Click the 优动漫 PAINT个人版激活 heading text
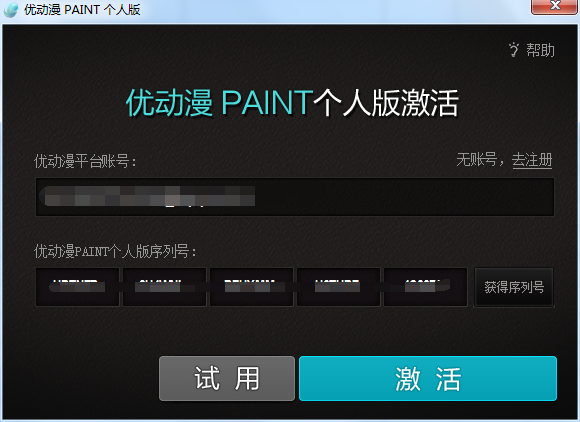Screen dimensions: 580x422 pos(292,103)
